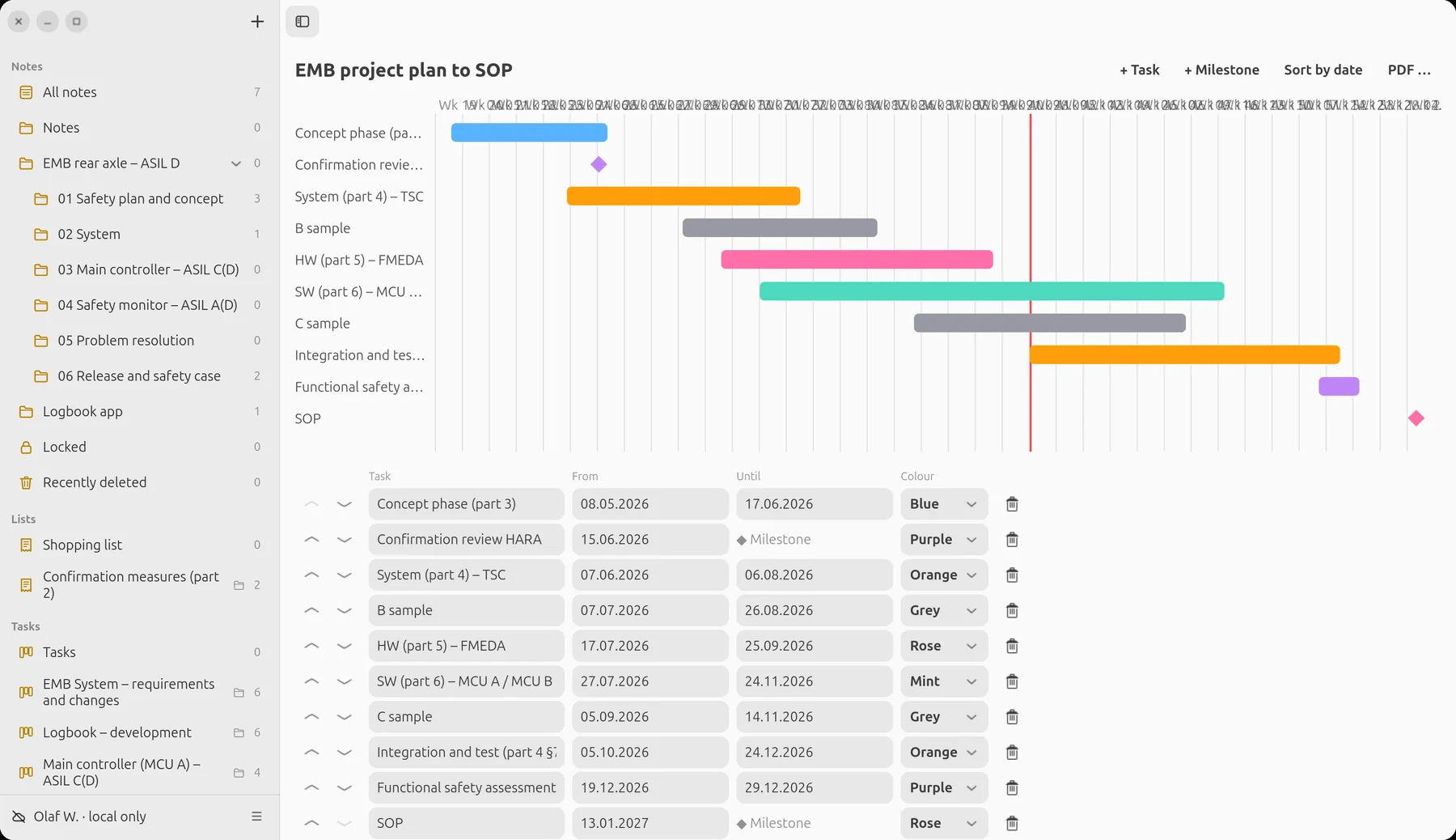Open colour dropdown for Concept phase (Blue)

(x=944, y=504)
